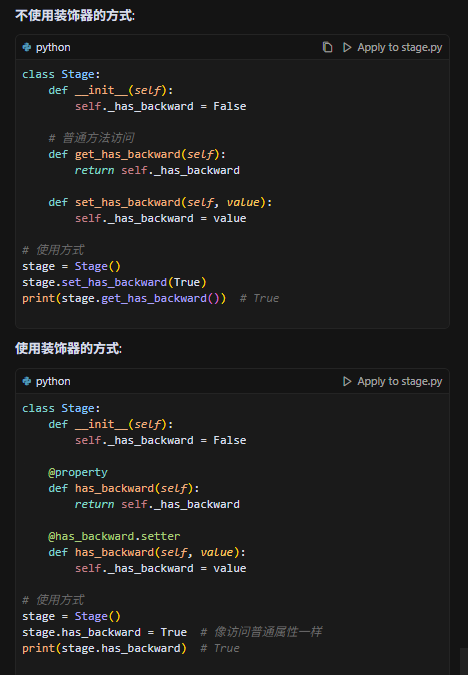Click the scrollbar in the bottom right corner

[464, 661]
